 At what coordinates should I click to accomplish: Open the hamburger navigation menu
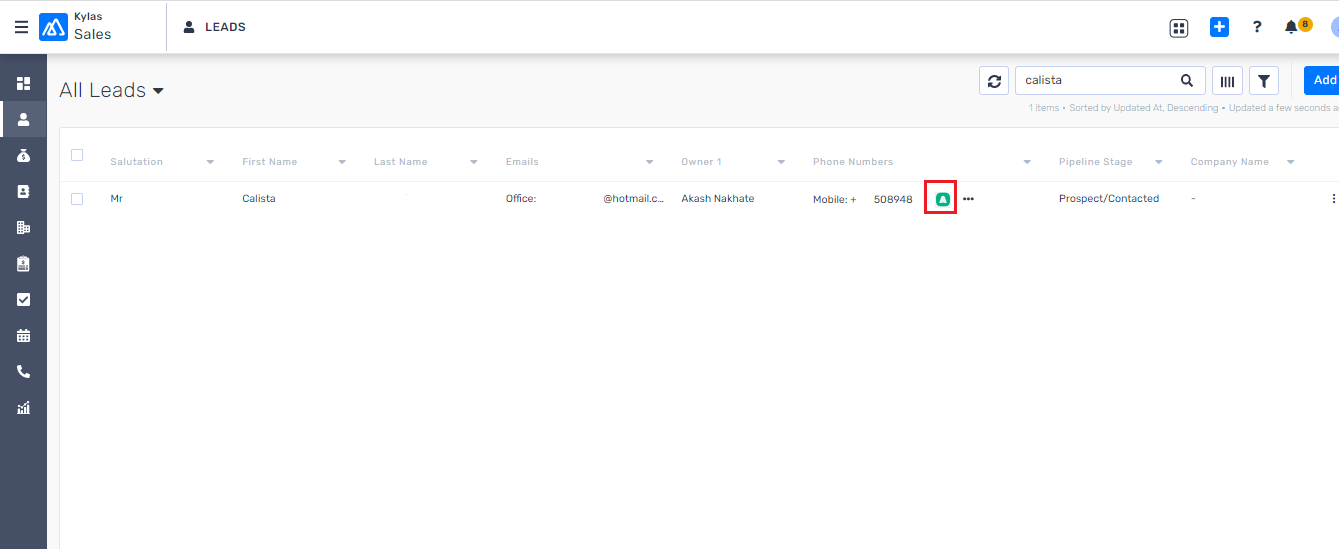pos(21,27)
